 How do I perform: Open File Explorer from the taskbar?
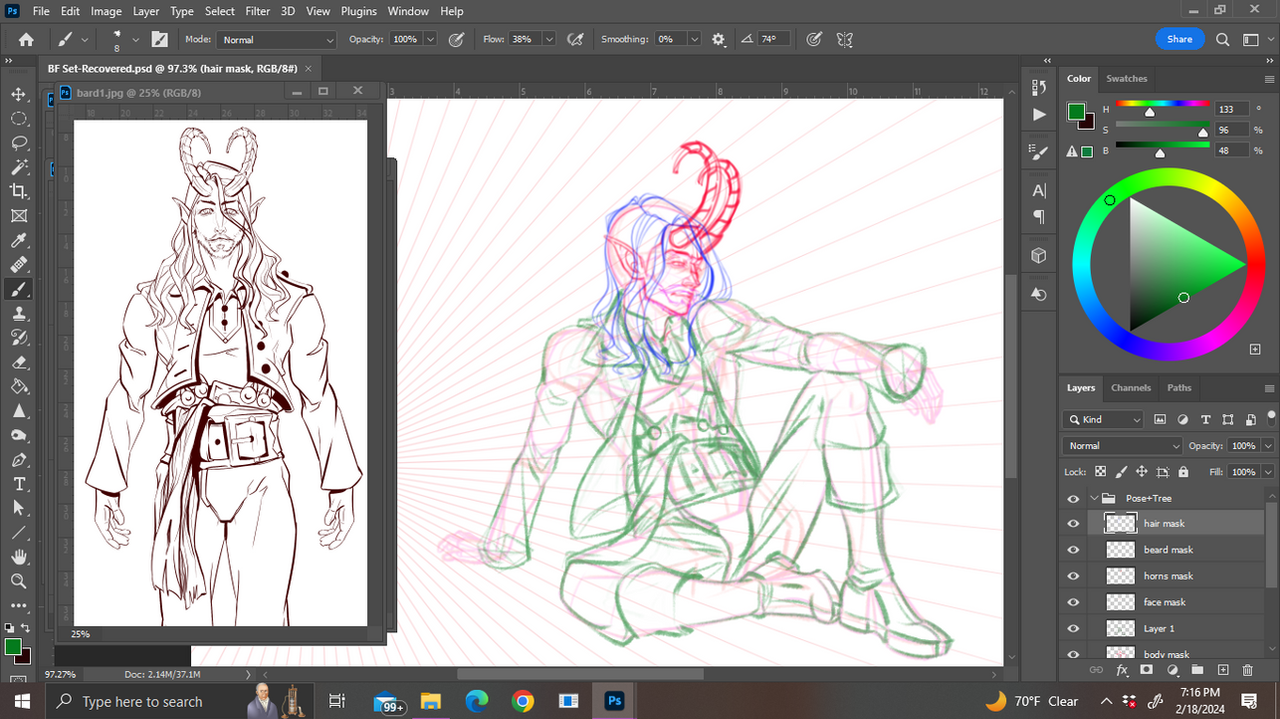click(x=430, y=701)
